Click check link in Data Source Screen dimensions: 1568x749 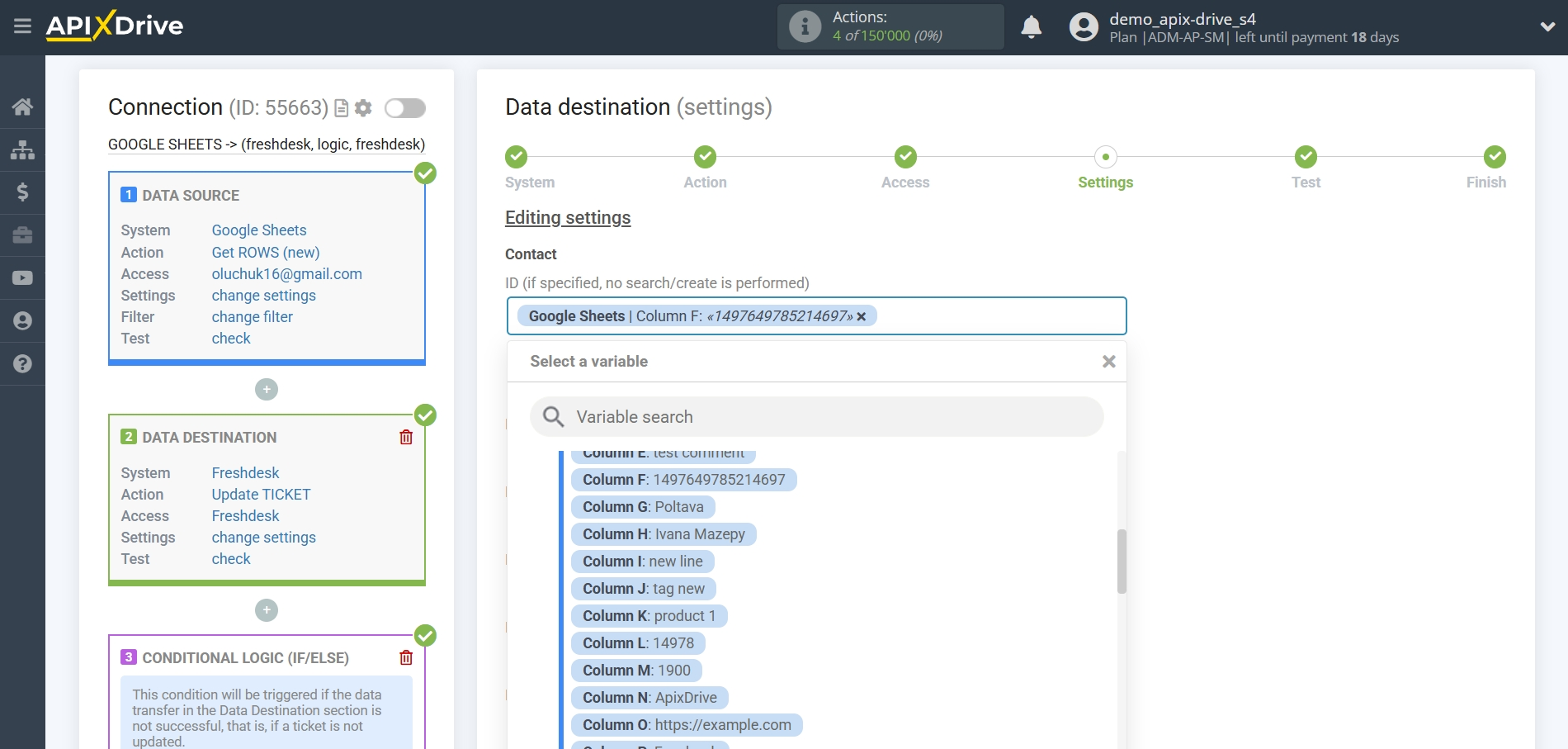[231, 339]
